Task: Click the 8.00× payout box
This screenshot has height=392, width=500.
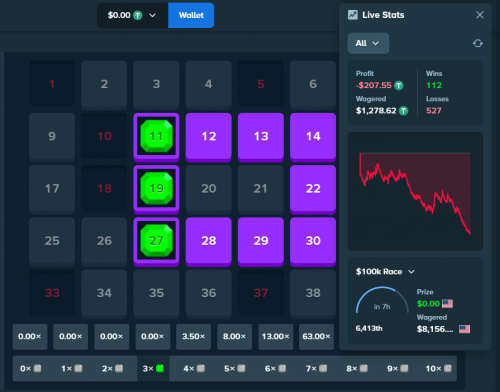Action: (x=234, y=337)
